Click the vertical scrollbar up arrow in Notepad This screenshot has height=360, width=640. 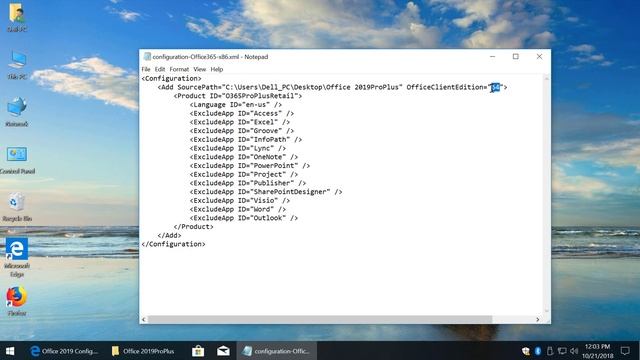[547, 78]
